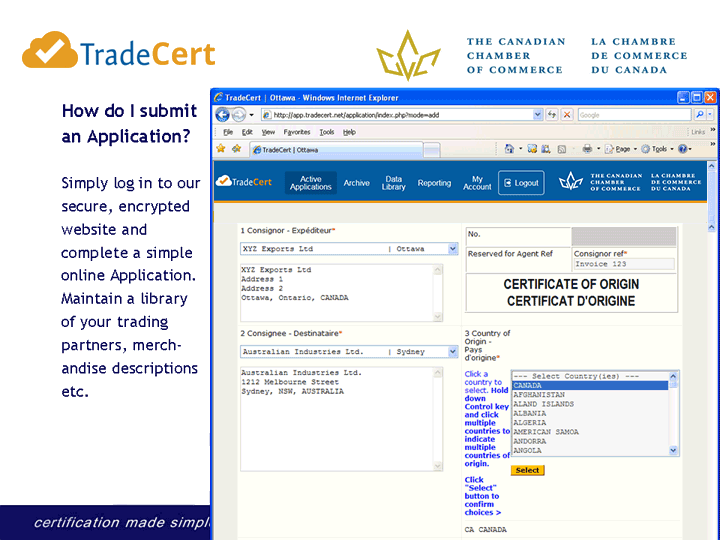Select AFGHANISTAN in the country list
The image size is (720, 540).
590,394
